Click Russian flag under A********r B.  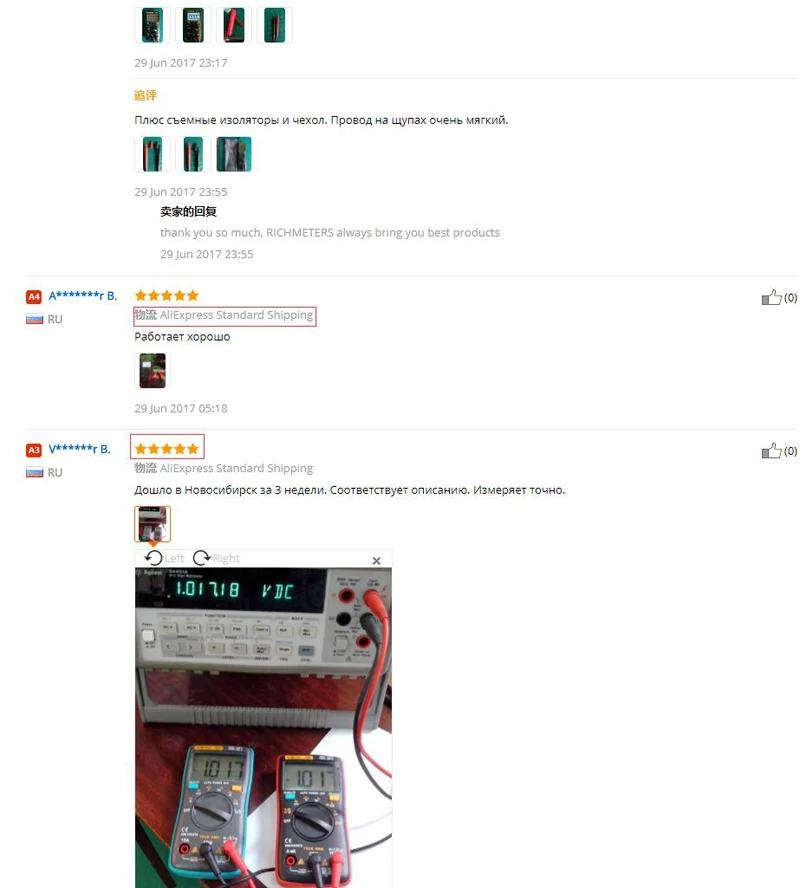35,319
